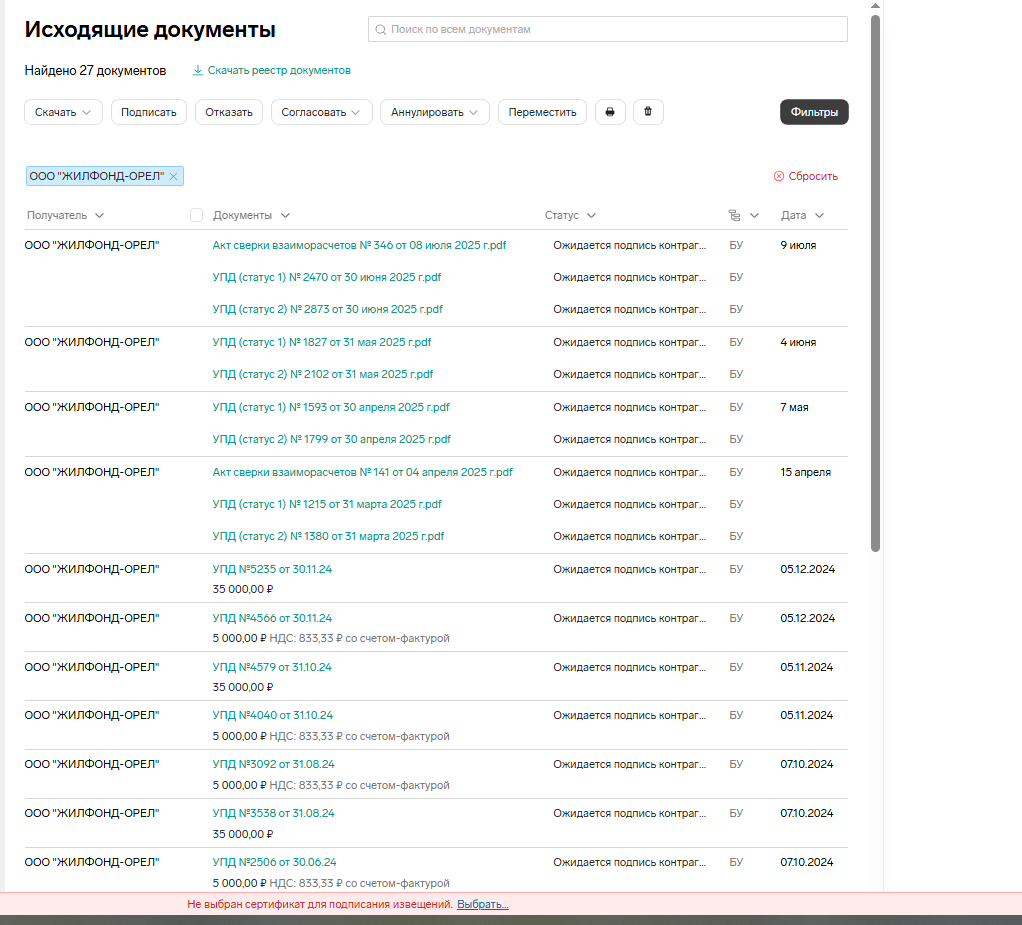Expand the Получатель column filter
The image size is (1022, 925).
coord(99,216)
